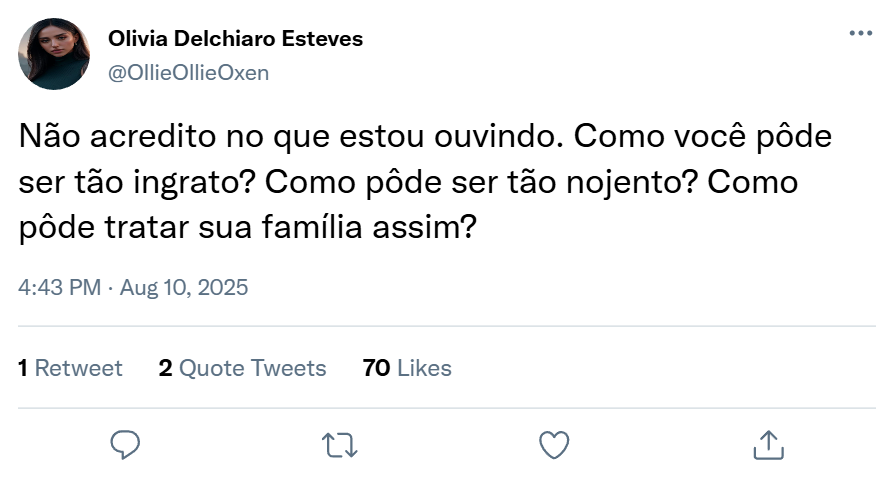Click the sentence "Não acredito no que estou ouvindo"

[x=293, y=135]
